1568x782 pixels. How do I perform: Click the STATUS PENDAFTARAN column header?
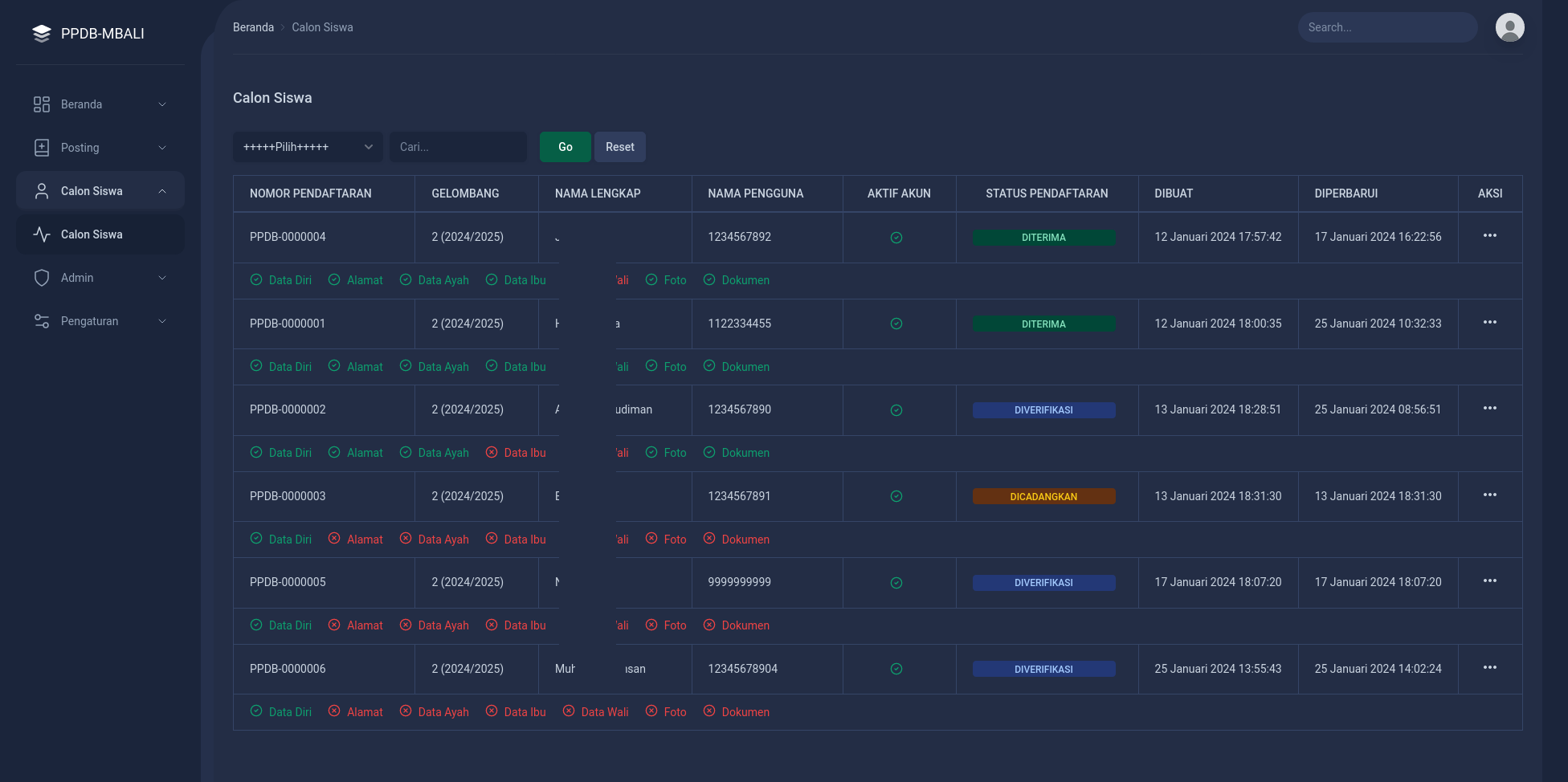pos(1047,193)
